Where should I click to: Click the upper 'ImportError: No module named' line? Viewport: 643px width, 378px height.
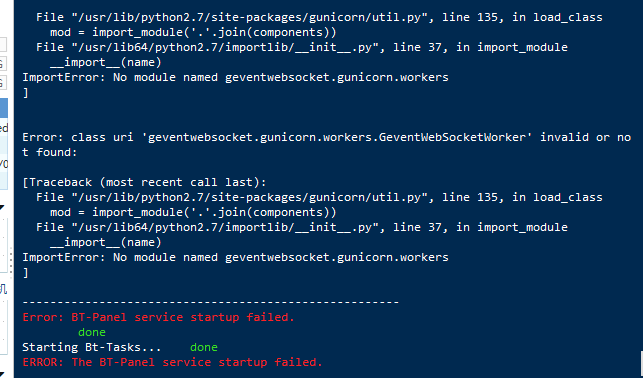click(235, 77)
